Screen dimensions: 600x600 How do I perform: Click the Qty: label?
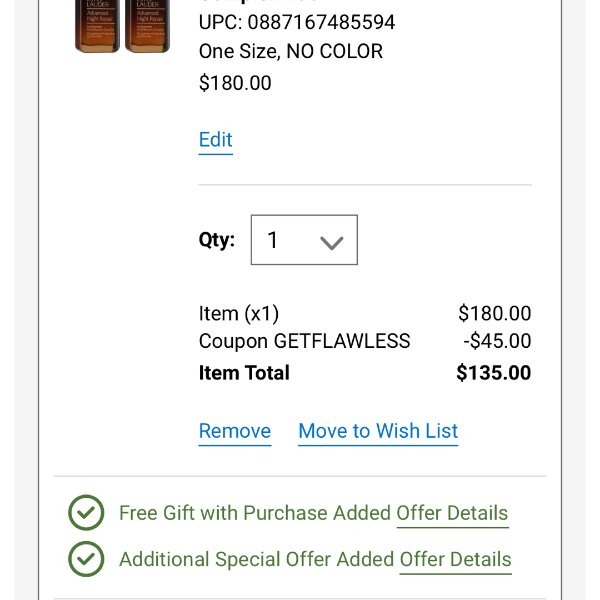pyautogui.click(x=217, y=240)
